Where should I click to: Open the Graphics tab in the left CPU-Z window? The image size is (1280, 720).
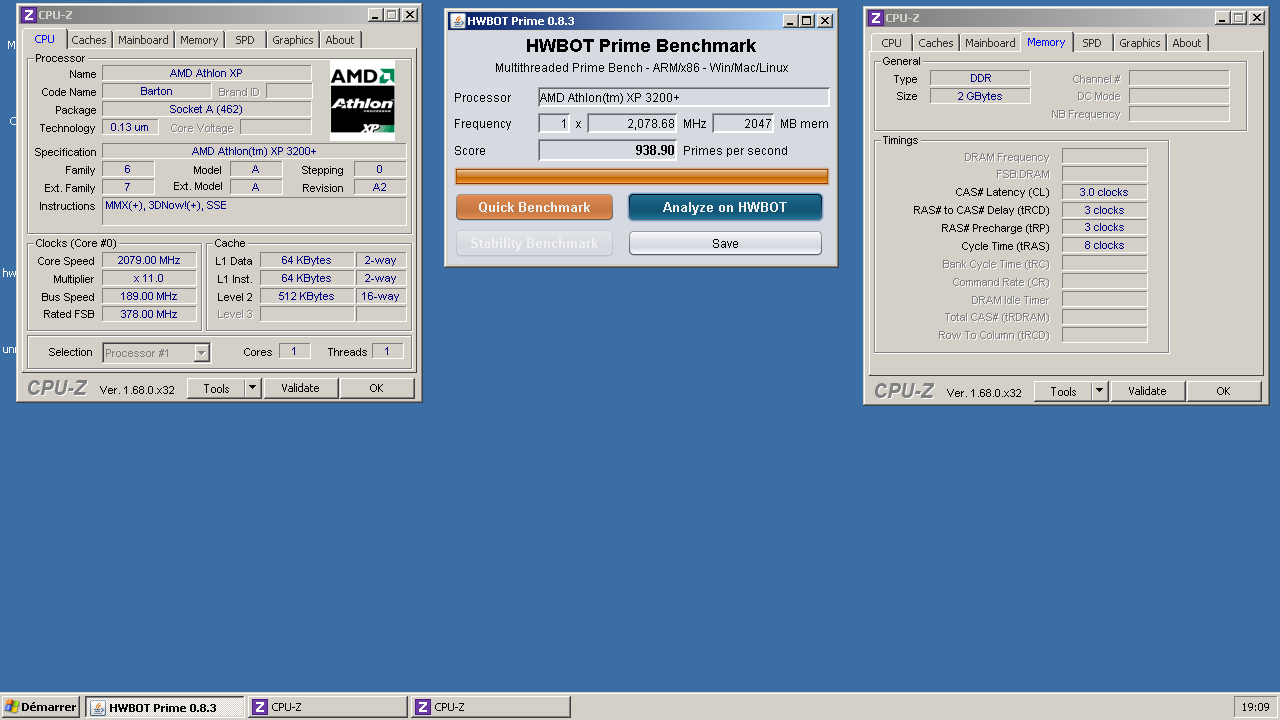293,40
